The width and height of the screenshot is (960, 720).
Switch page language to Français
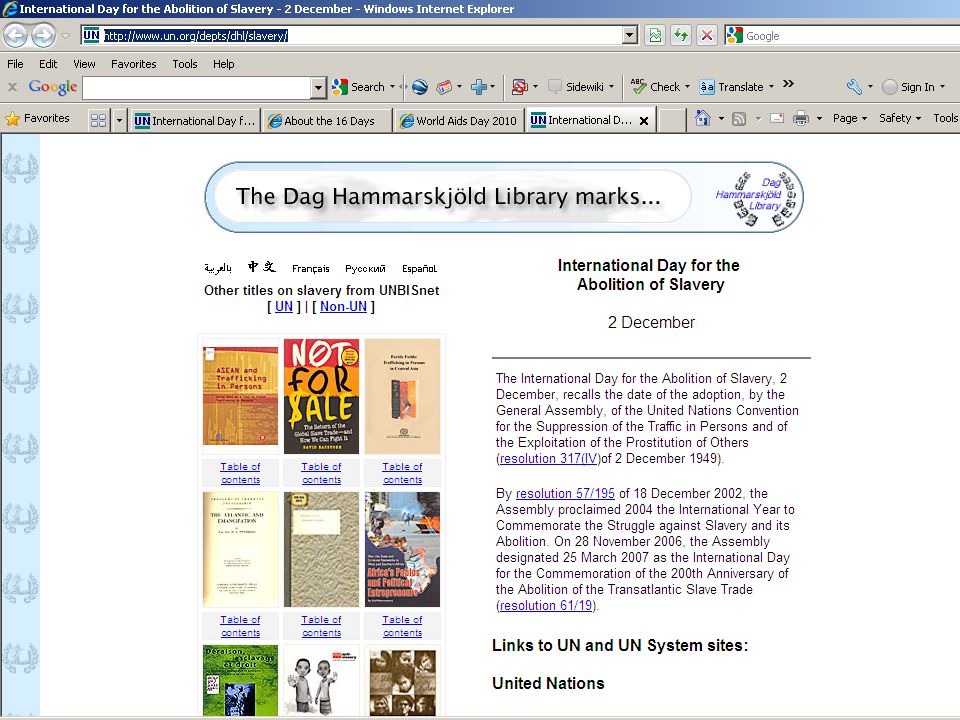coord(310,268)
